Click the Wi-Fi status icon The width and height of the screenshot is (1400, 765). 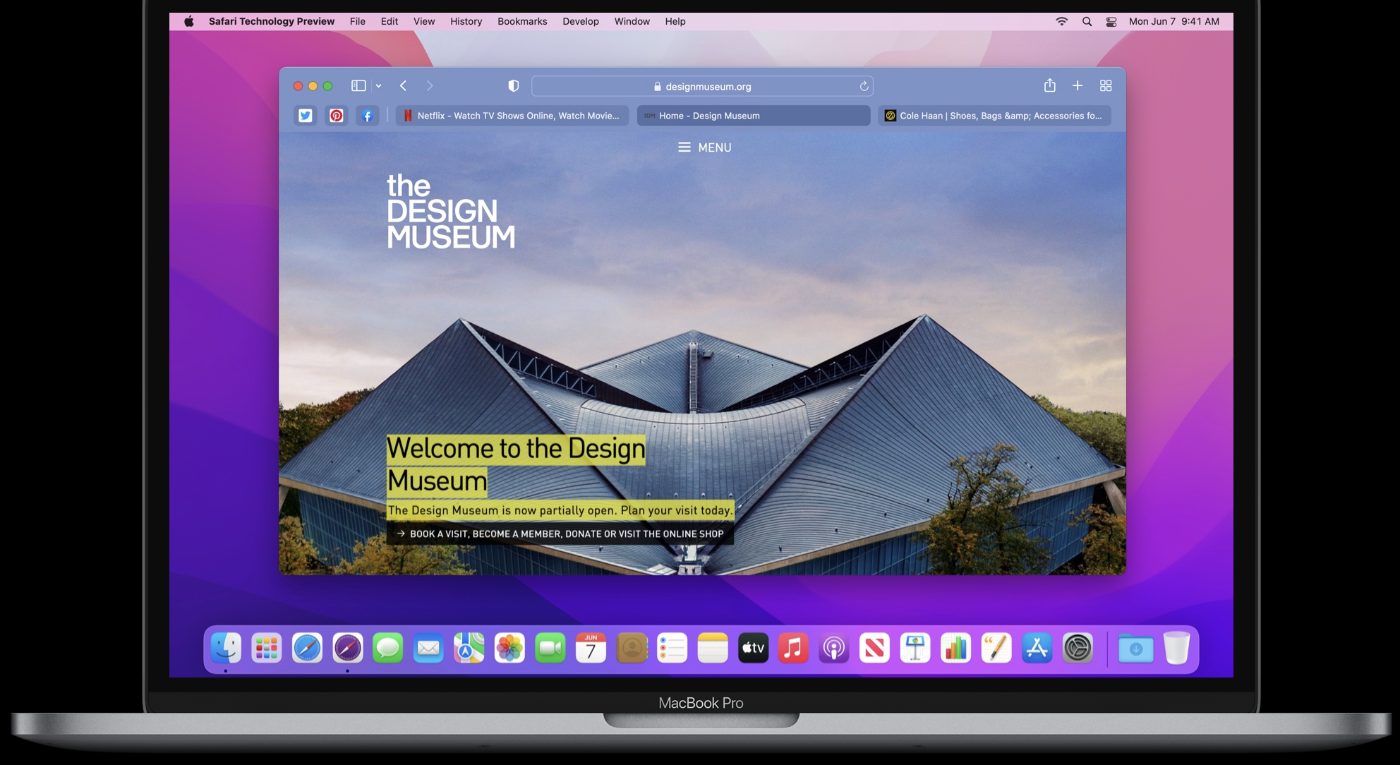pos(1061,21)
